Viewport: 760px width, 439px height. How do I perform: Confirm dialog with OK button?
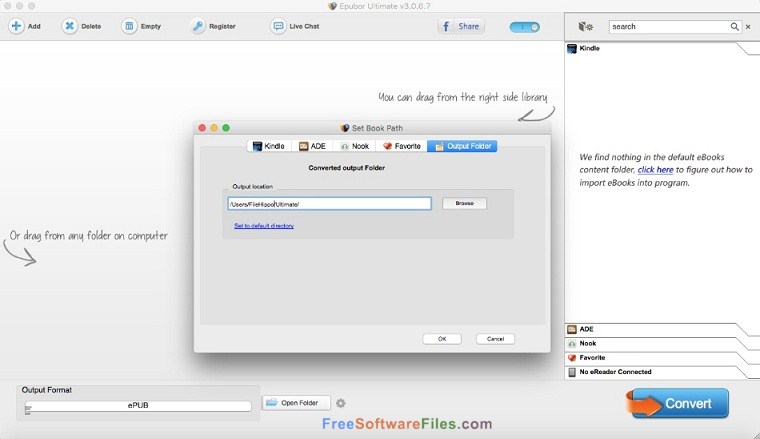click(442, 339)
